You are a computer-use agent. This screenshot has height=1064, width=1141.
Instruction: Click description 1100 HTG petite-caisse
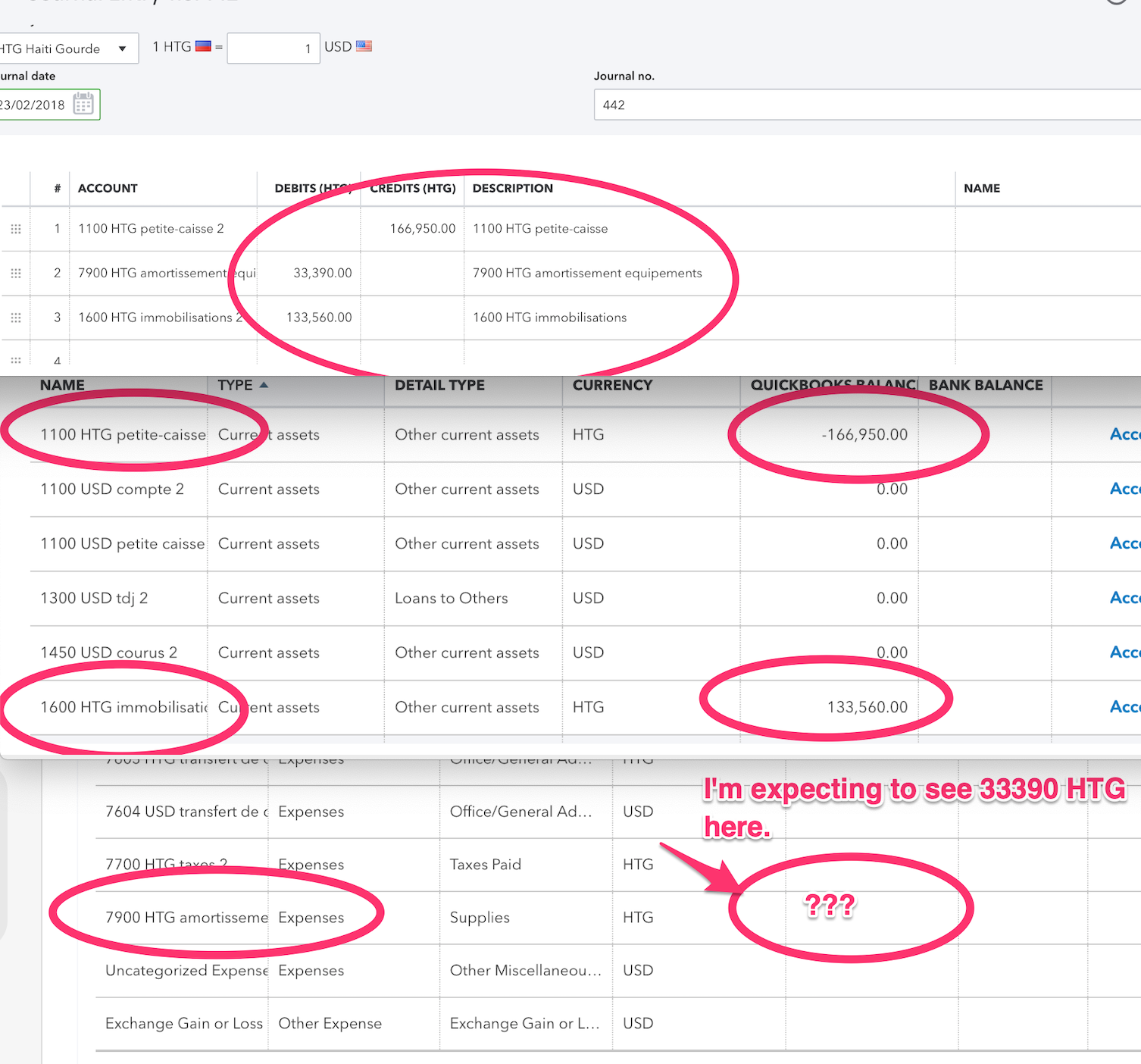tap(540, 229)
